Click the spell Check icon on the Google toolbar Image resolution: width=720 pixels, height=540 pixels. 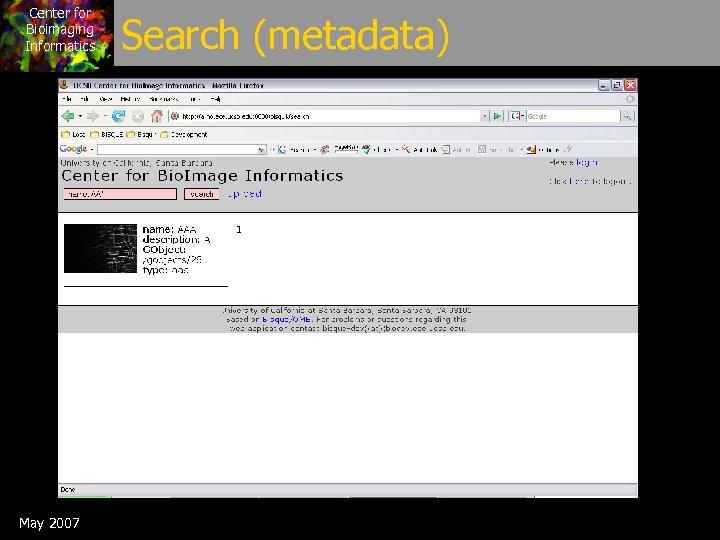coord(366,149)
